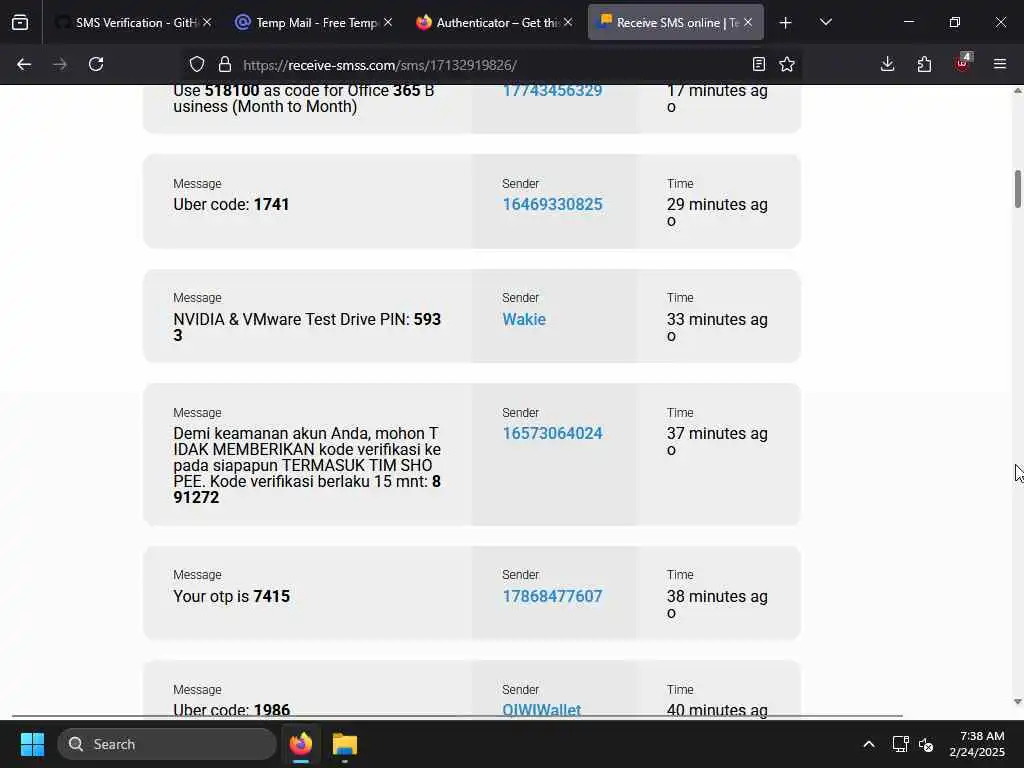
Task: Open muted volume tray icon
Action: tap(926, 744)
